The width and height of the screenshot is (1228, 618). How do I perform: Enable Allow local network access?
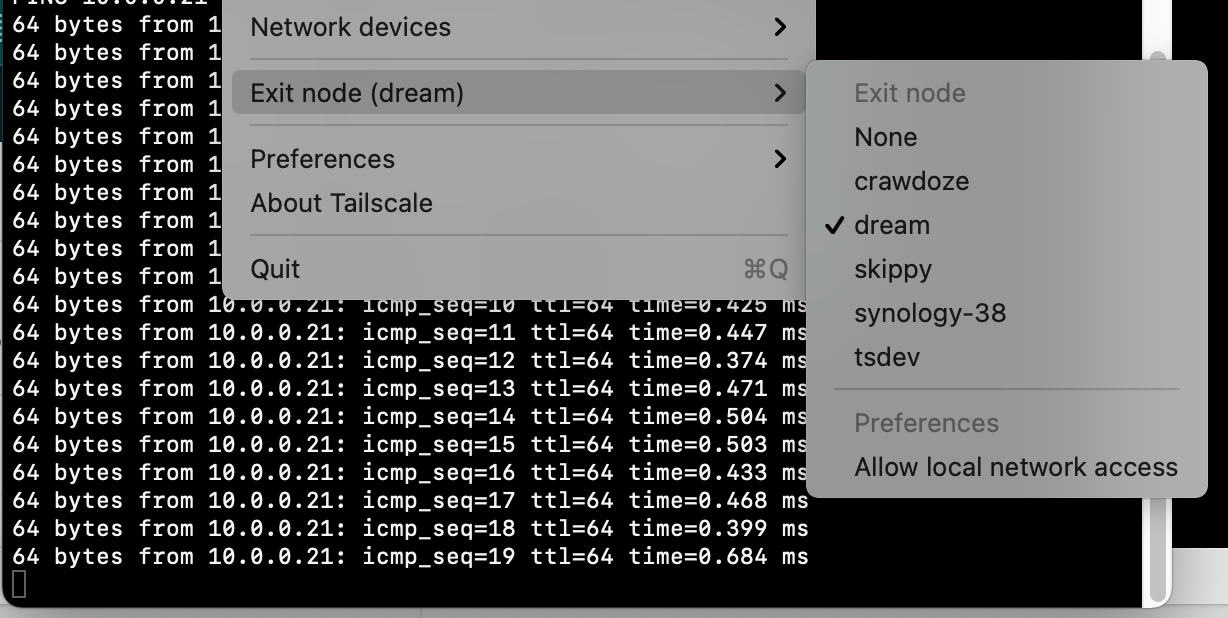[x=1016, y=467]
